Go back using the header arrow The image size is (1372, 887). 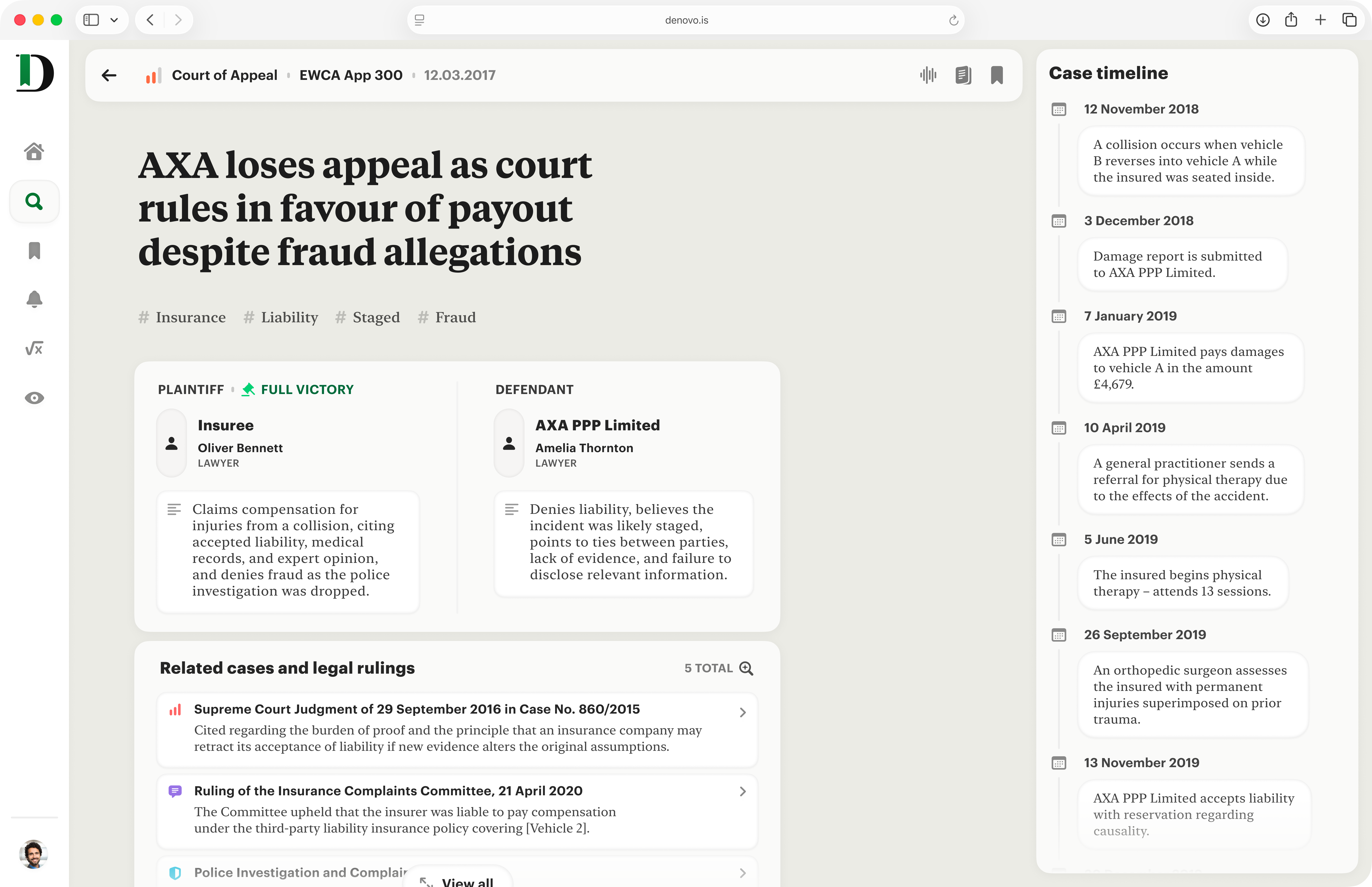(109, 75)
